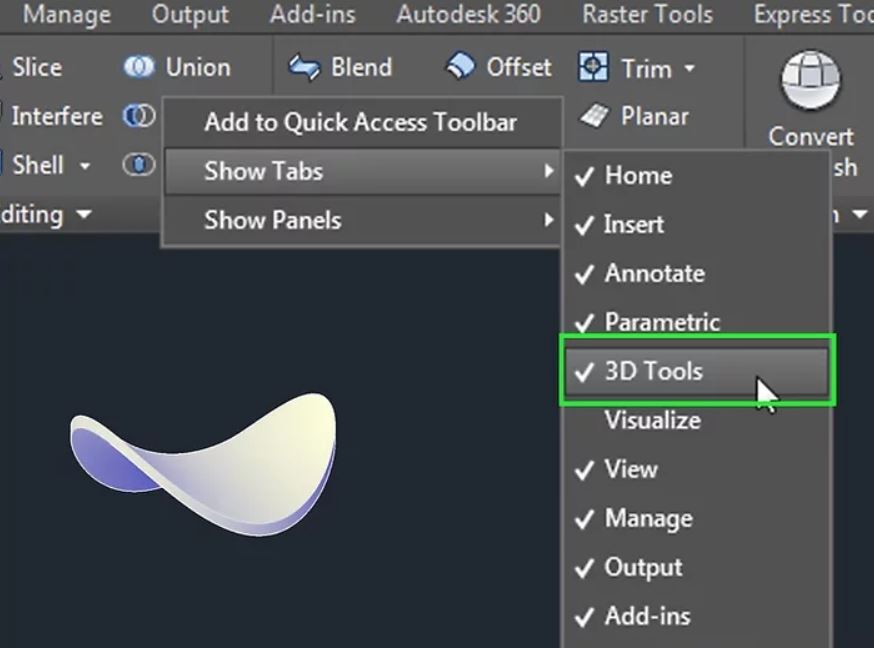Switch to the Manage ribbon tab
This screenshot has height=648, width=874.
pyautogui.click(x=66, y=14)
